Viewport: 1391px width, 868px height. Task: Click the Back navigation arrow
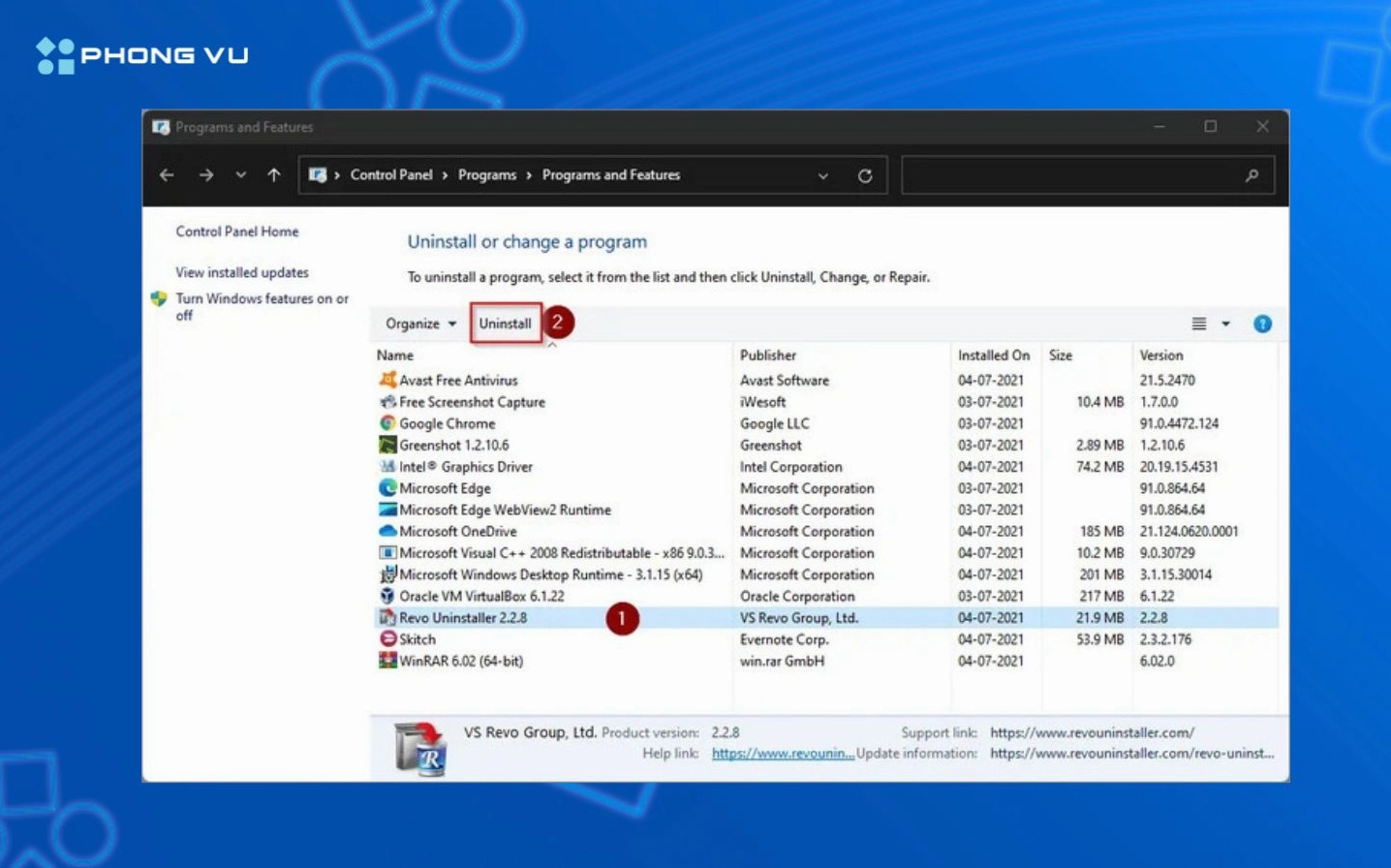pyautogui.click(x=167, y=175)
